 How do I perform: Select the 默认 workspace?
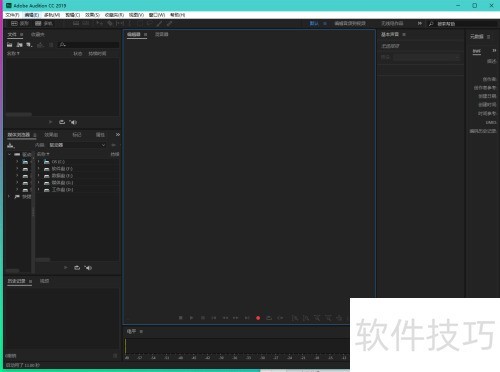point(314,23)
